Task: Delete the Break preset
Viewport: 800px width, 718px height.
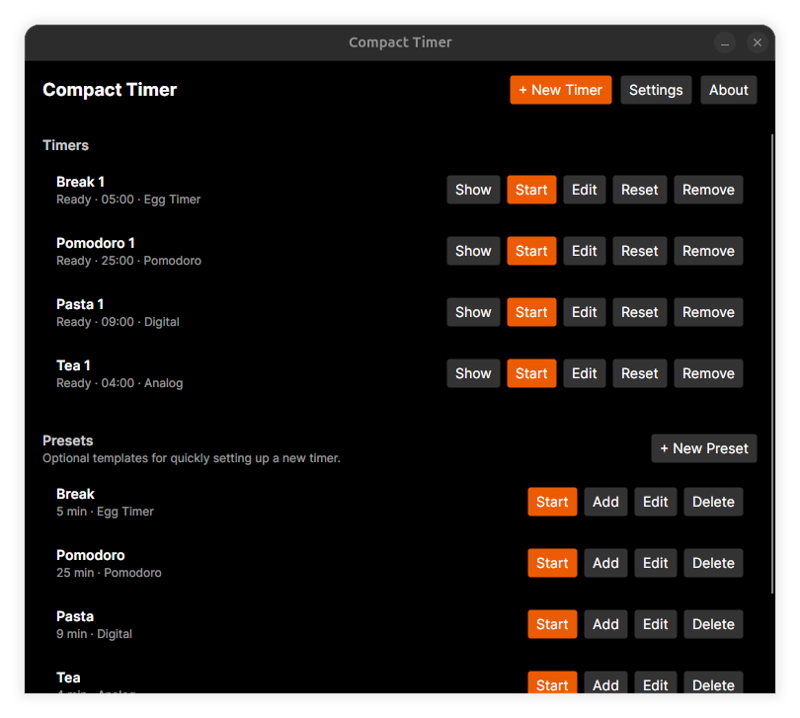Action: pos(713,502)
